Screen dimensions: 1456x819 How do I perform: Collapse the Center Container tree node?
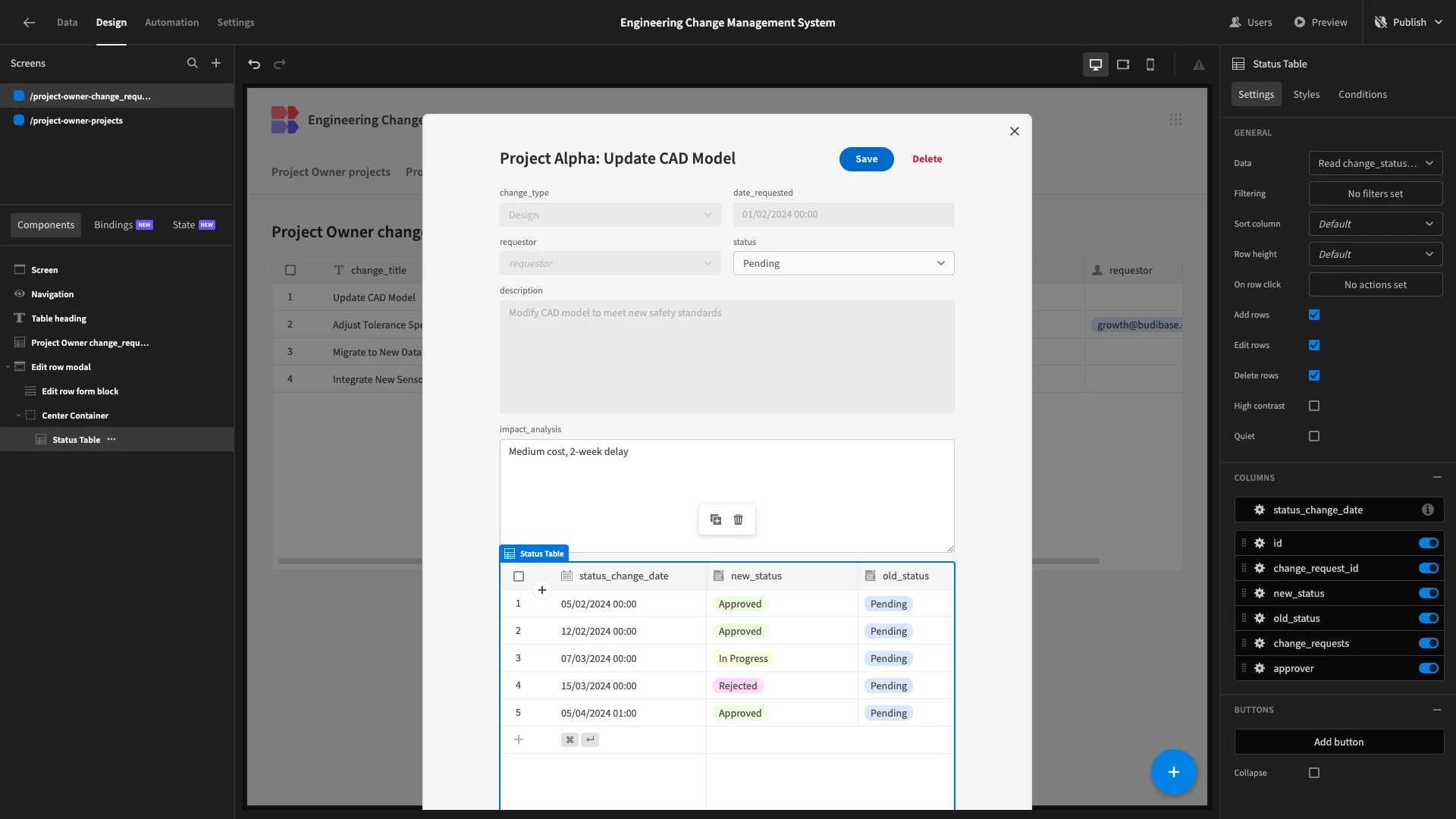tap(18, 416)
